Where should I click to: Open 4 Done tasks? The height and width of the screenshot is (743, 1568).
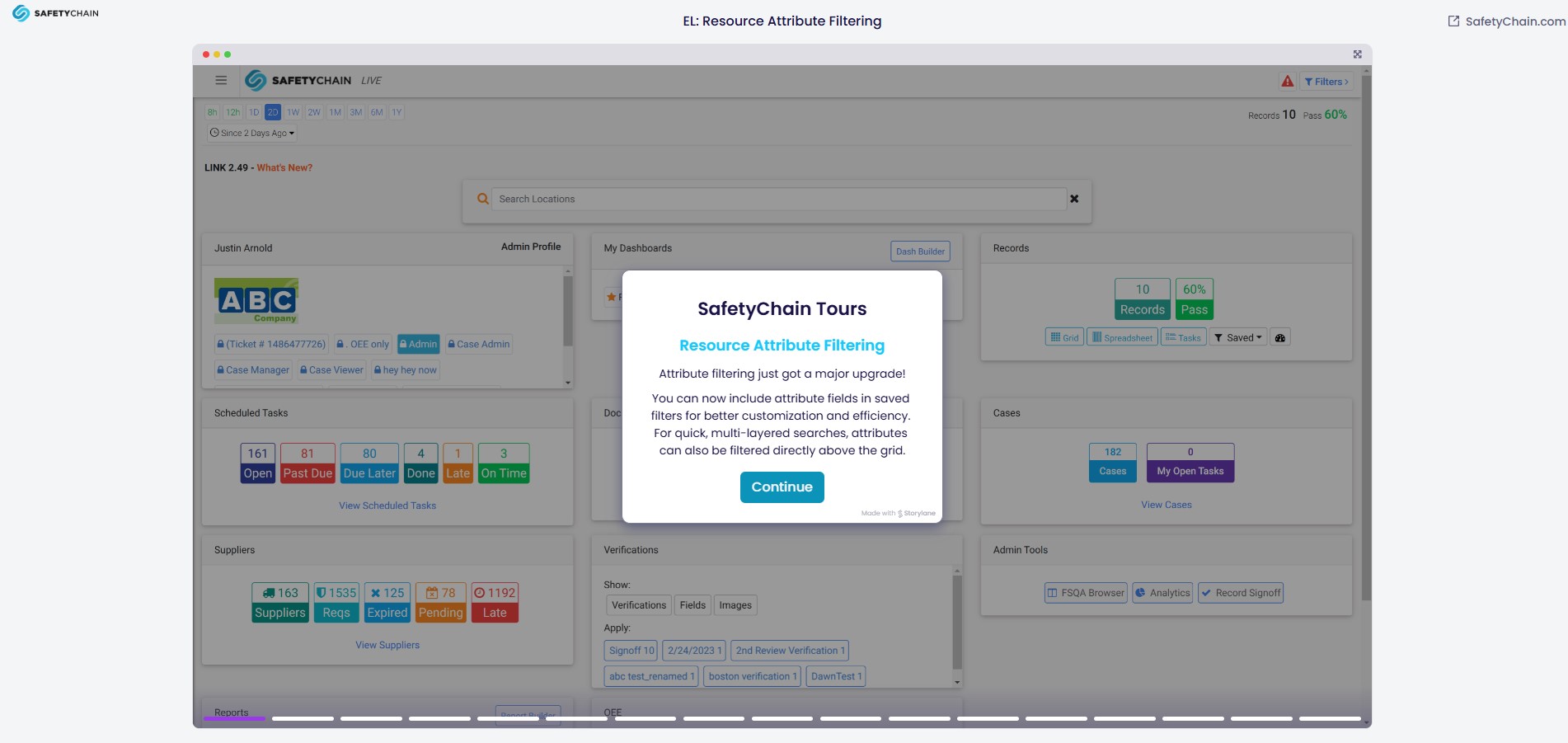420,463
